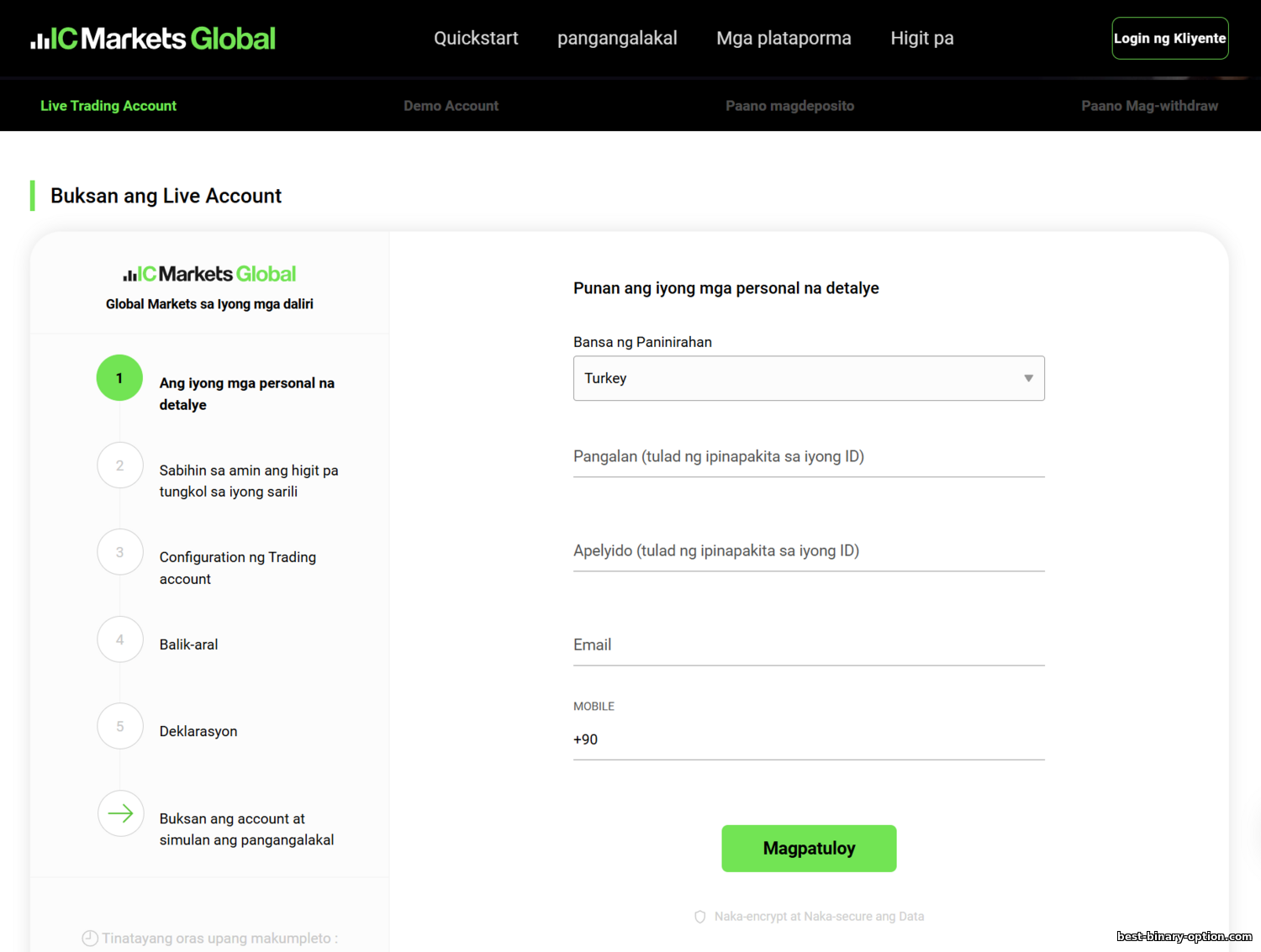Viewport: 1261px width, 952px height.
Task: Select step 1 green circle icon
Action: pos(119,378)
